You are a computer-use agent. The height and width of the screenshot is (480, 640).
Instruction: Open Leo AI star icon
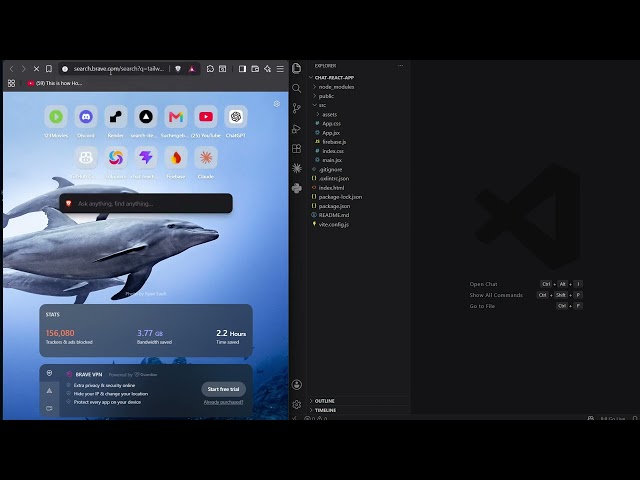pyautogui.click(x=268, y=69)
